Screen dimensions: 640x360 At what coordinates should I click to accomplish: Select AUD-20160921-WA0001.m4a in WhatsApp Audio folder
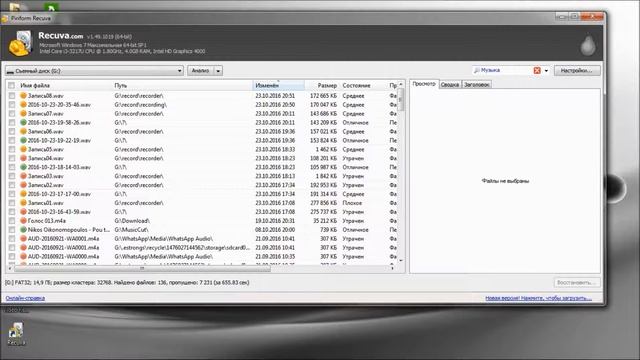(63, 239)
